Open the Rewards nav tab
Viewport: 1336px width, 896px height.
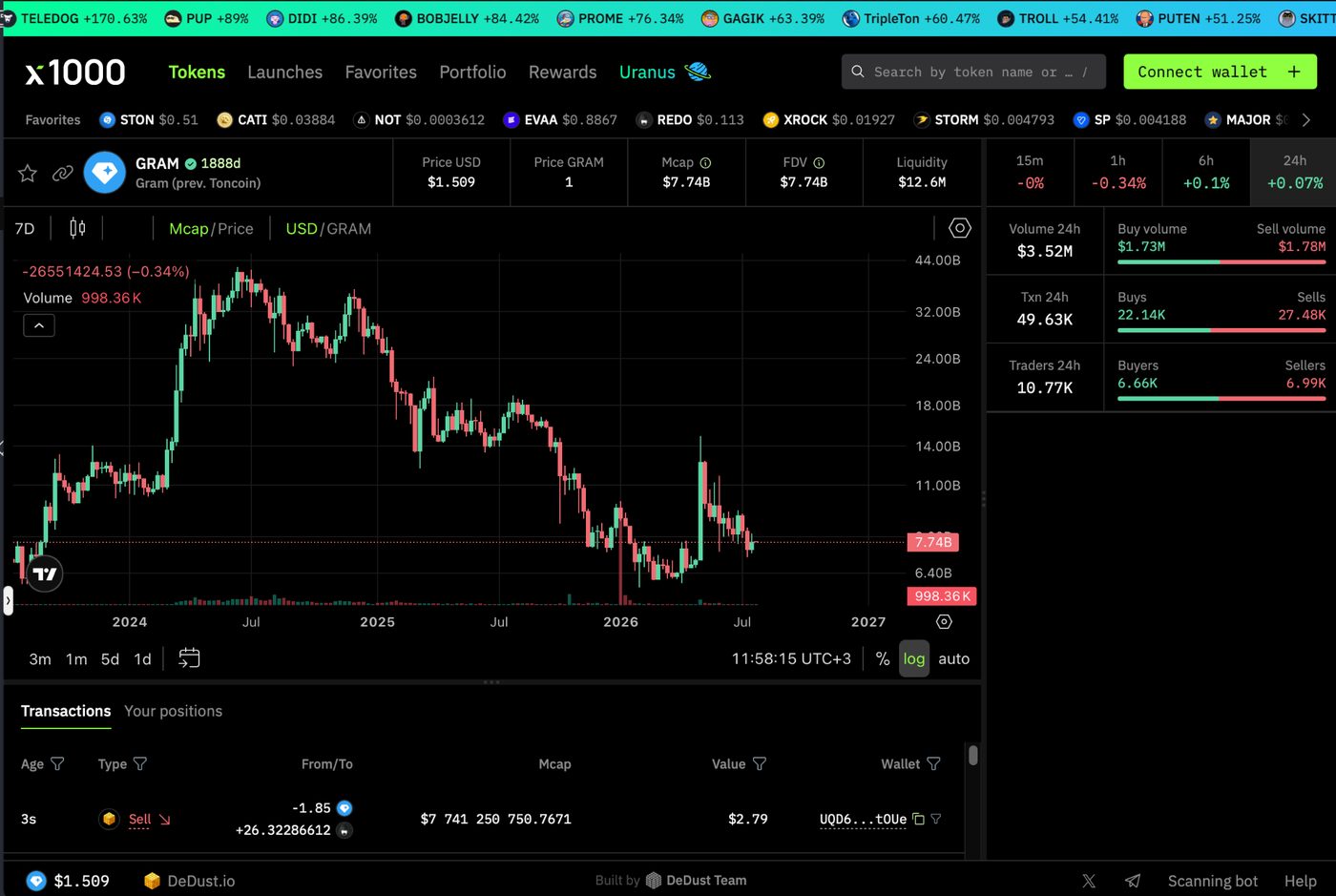[562, 72]
